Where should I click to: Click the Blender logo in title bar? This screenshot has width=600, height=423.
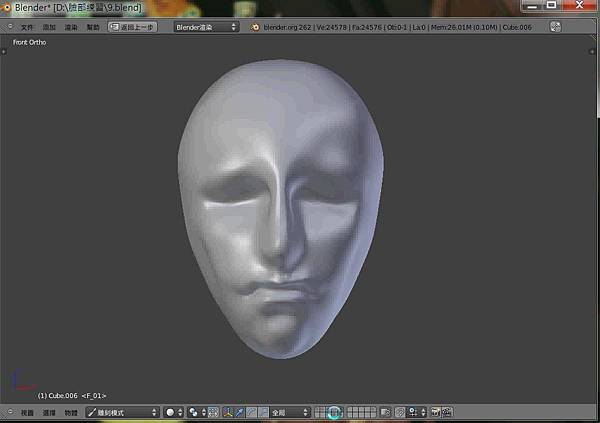[7, 8]
